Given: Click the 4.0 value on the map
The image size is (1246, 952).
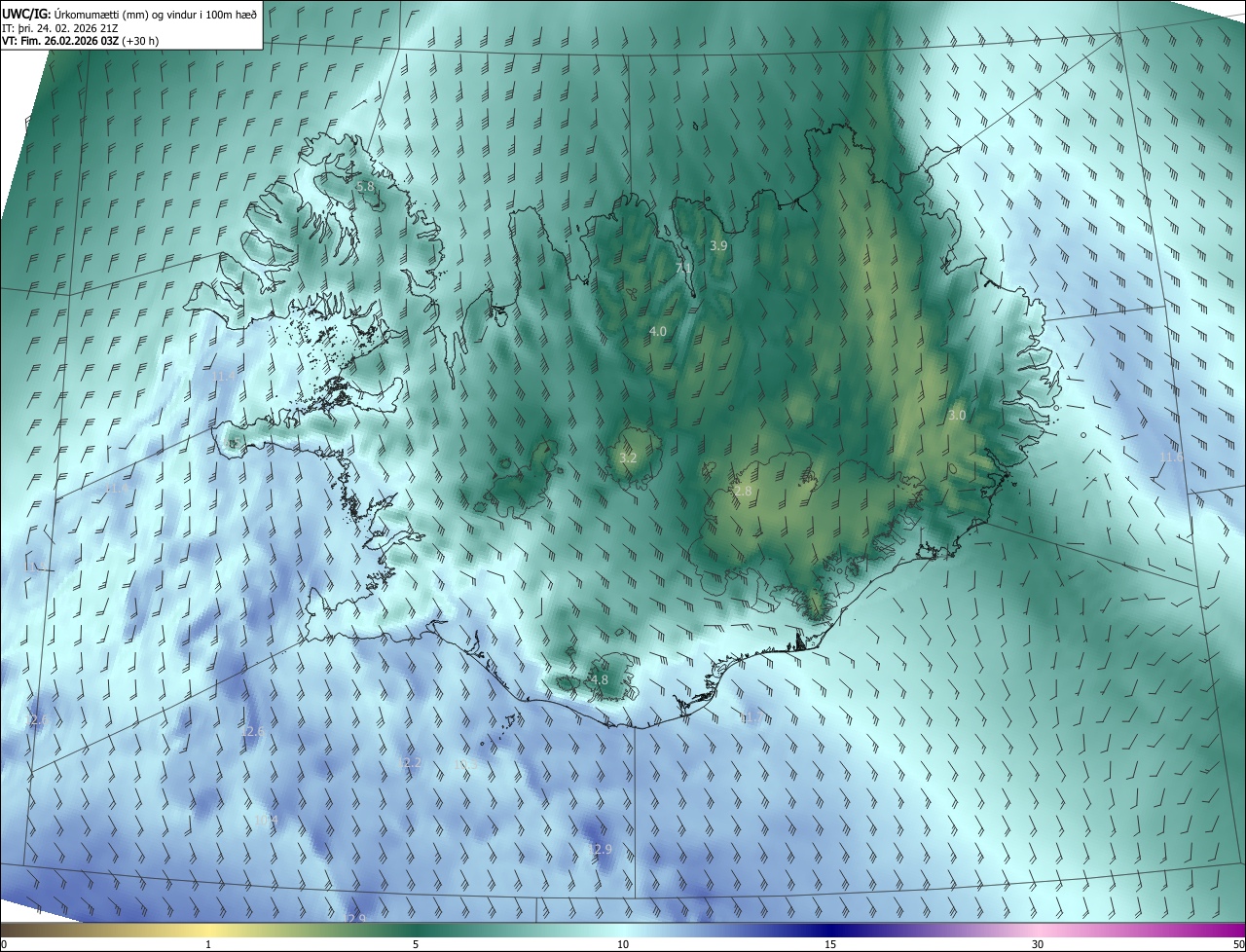Looking at the screenshot, I should [x=658, y=332].
